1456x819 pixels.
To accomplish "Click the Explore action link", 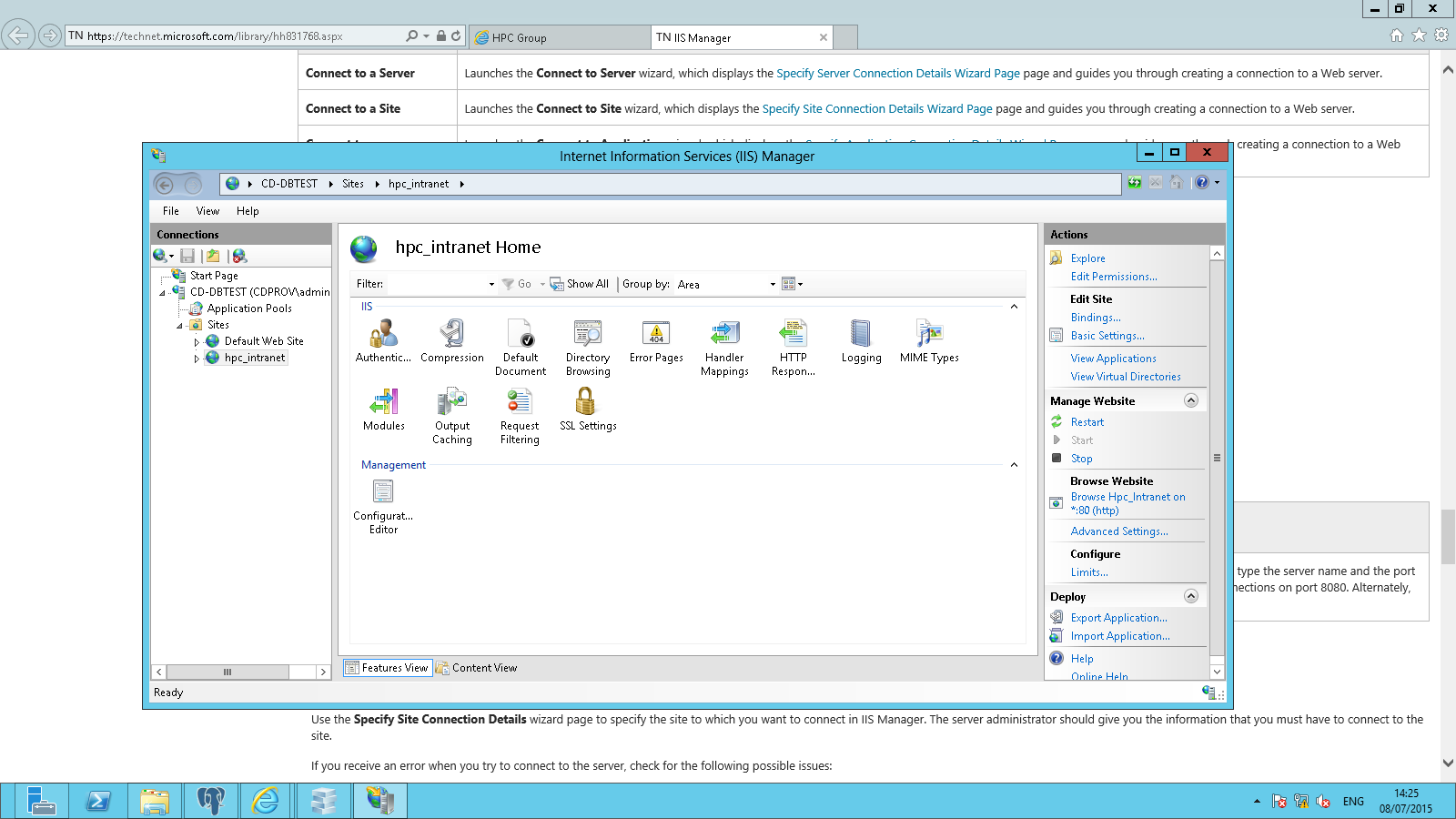I will point(1087,258).
